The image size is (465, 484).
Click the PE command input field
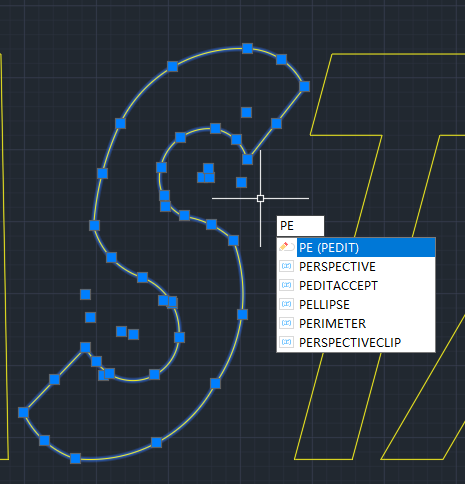300,226
